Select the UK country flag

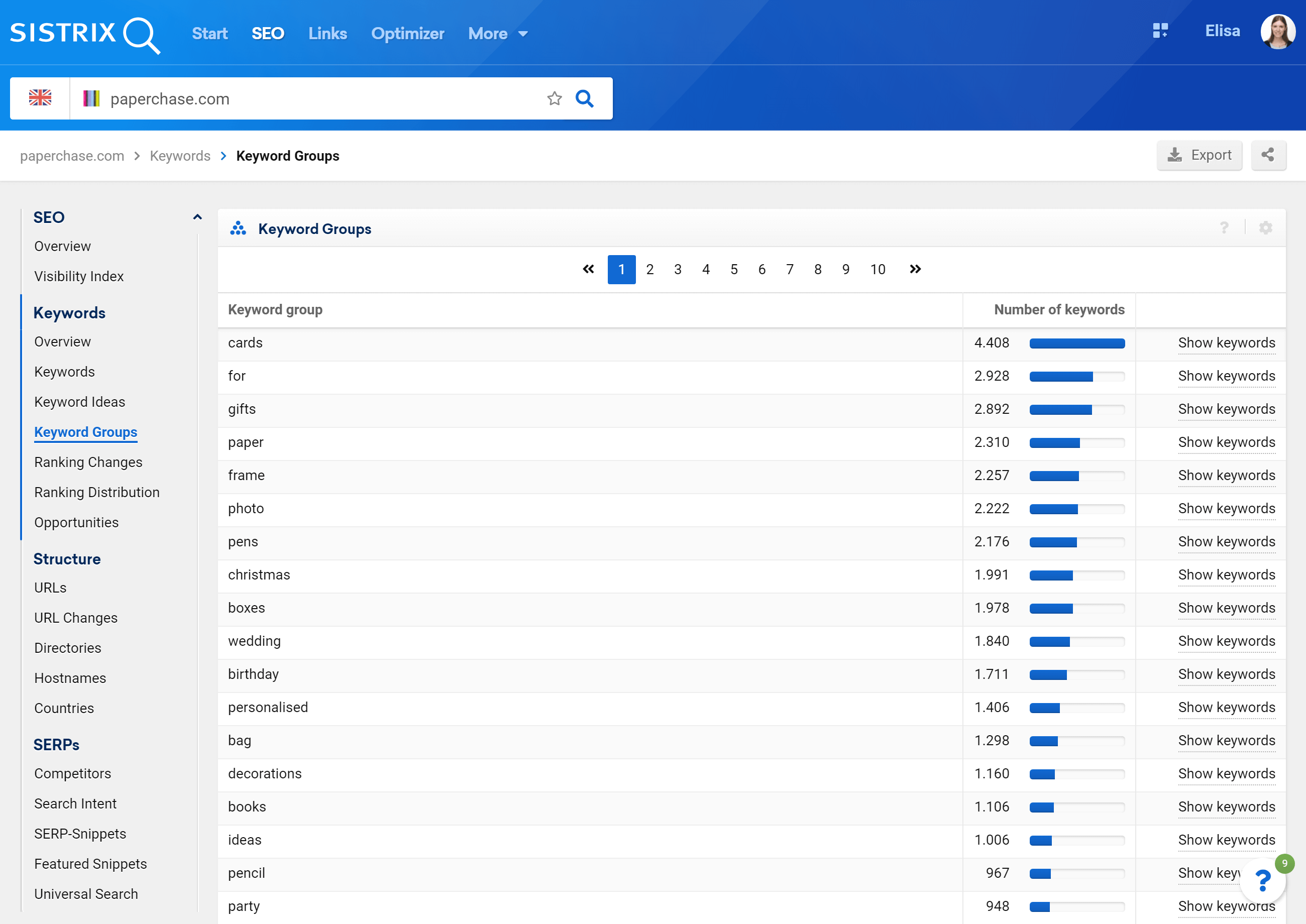[40, 98]
